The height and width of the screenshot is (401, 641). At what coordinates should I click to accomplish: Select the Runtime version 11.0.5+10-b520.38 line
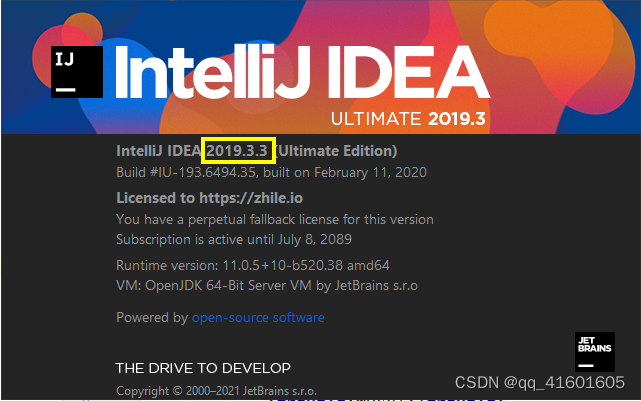click(253, 265)
